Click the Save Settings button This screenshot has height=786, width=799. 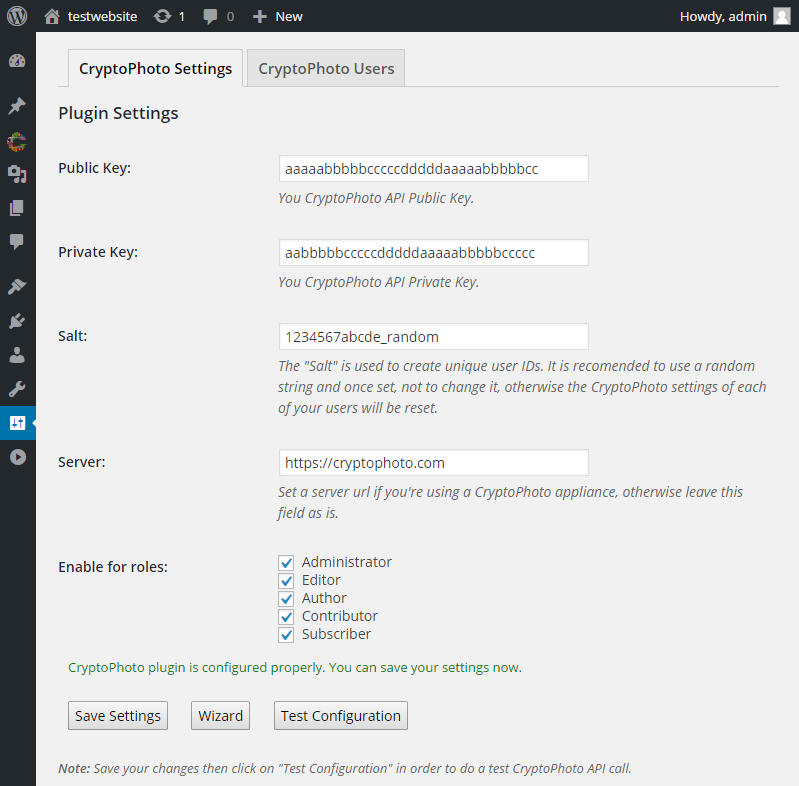(x=118, y=716)
